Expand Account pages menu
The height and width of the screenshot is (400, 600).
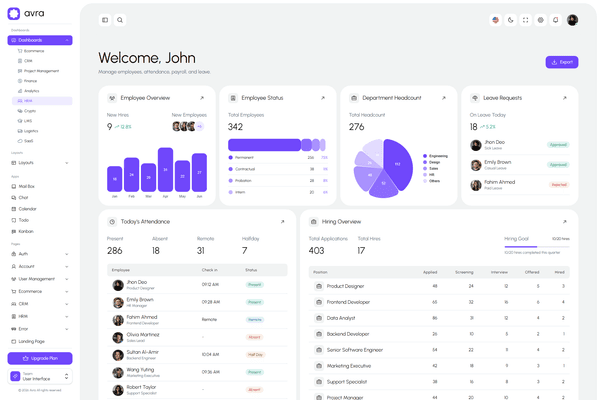click(x=40, y=266)
